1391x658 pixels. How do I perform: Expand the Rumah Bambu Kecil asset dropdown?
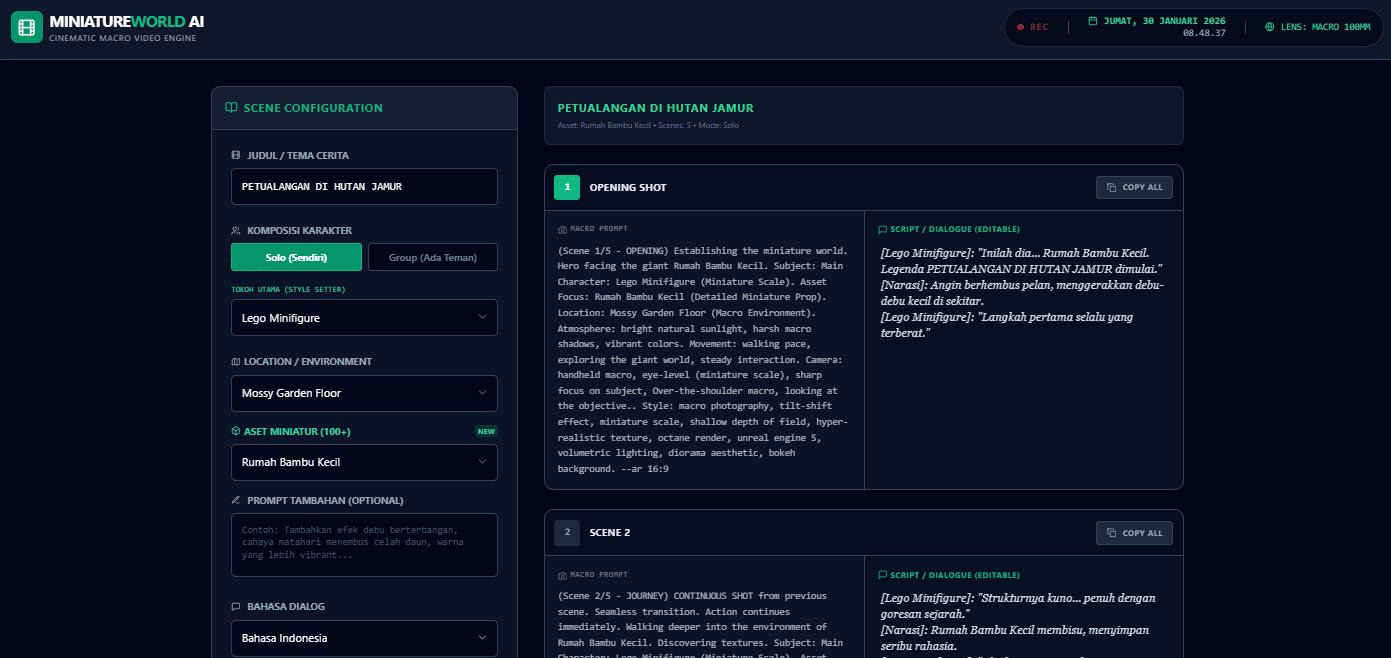click(364, 462)
